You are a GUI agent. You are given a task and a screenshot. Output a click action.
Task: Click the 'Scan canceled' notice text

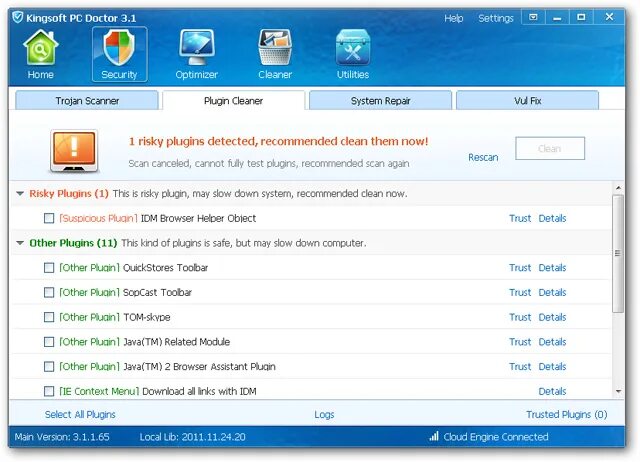[269, 164]
